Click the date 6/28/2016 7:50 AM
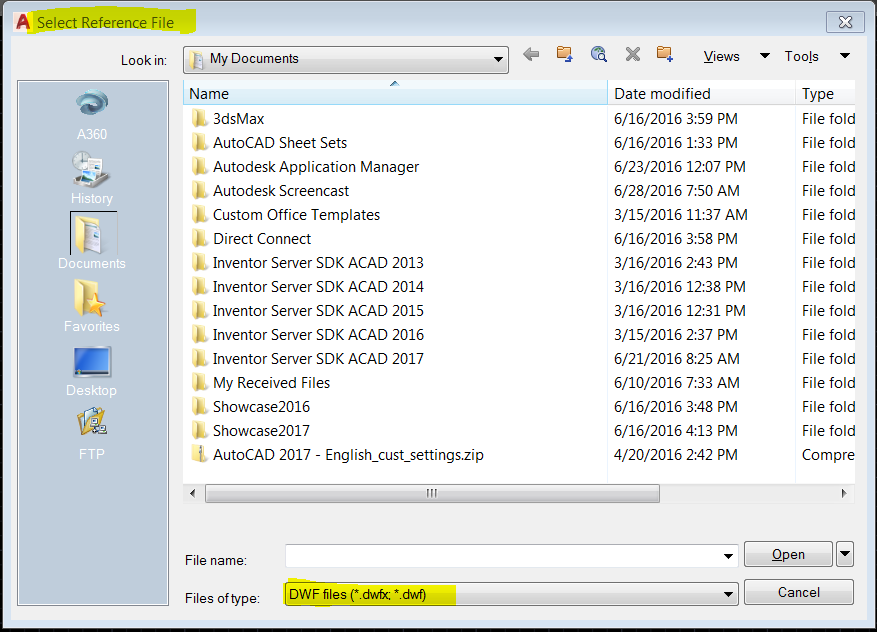Screen dimensions: 877x632 coord(677,191)
